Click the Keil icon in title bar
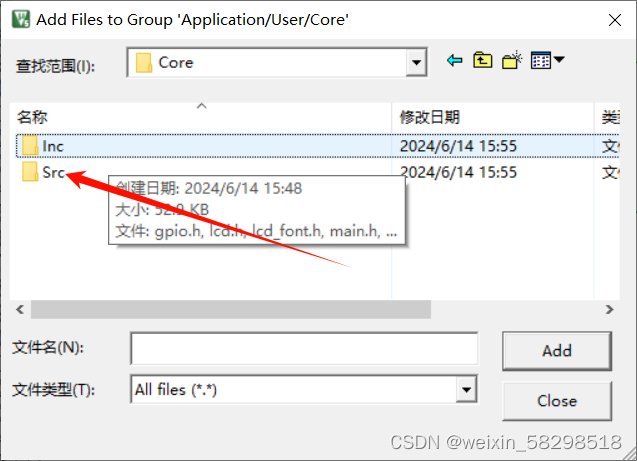 pyautogui.click(x=18, y=18)
